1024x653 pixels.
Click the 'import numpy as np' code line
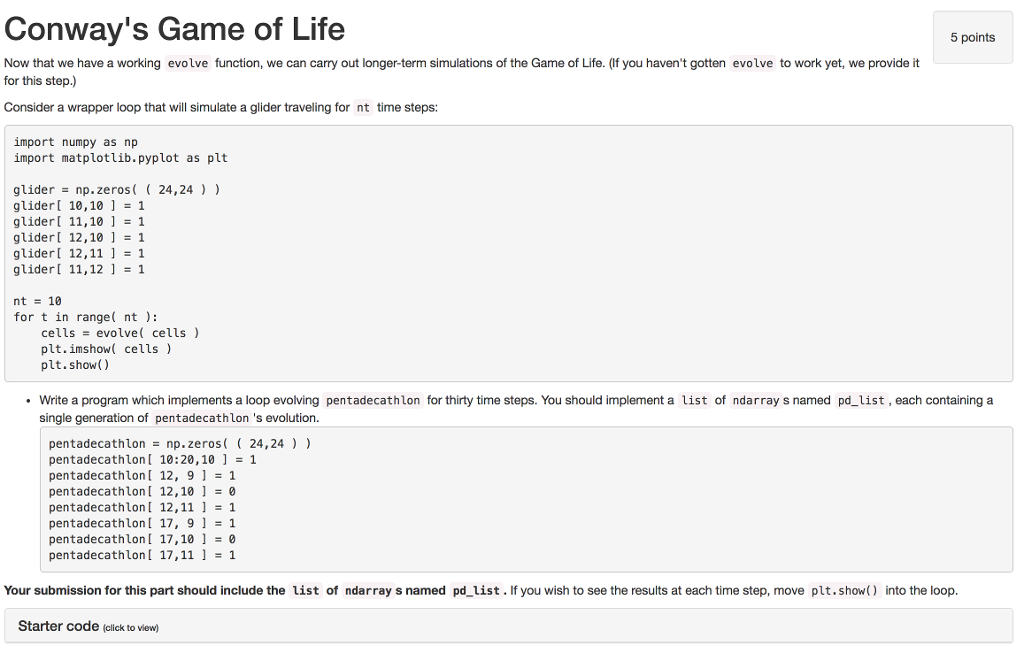coord(76,142)
